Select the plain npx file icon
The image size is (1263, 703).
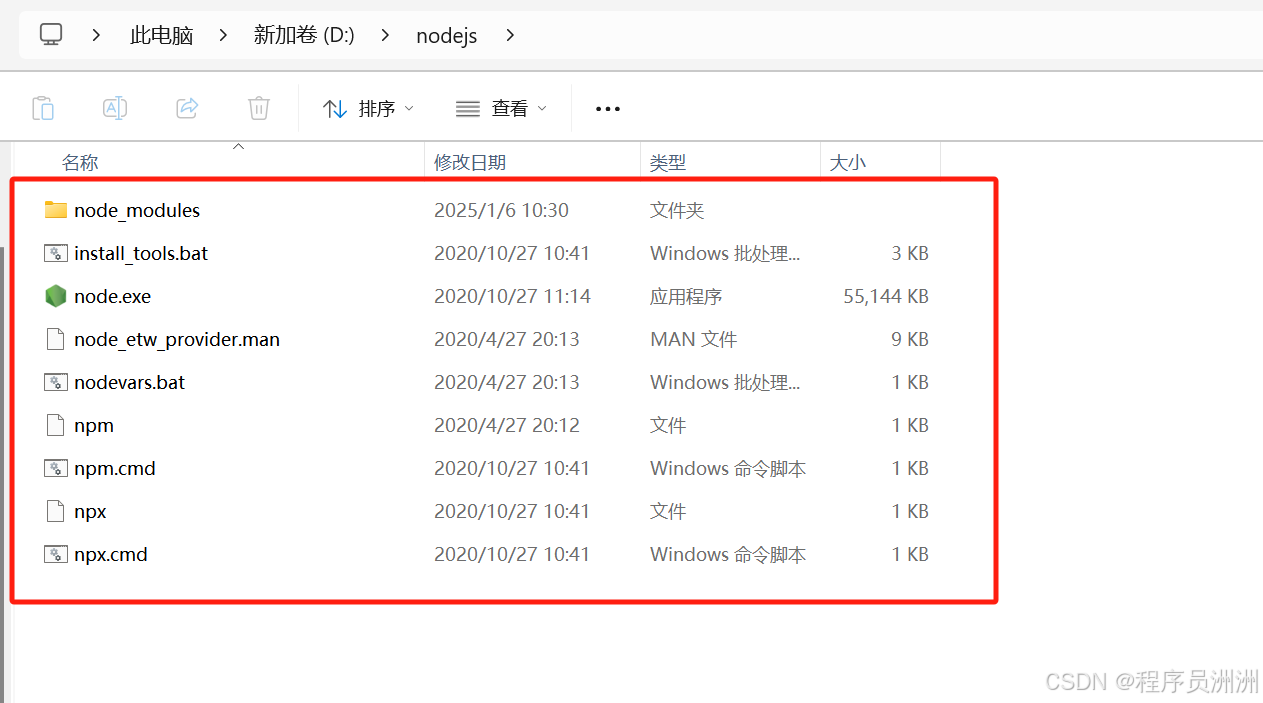pyautogui.click(x=56, y=511)
